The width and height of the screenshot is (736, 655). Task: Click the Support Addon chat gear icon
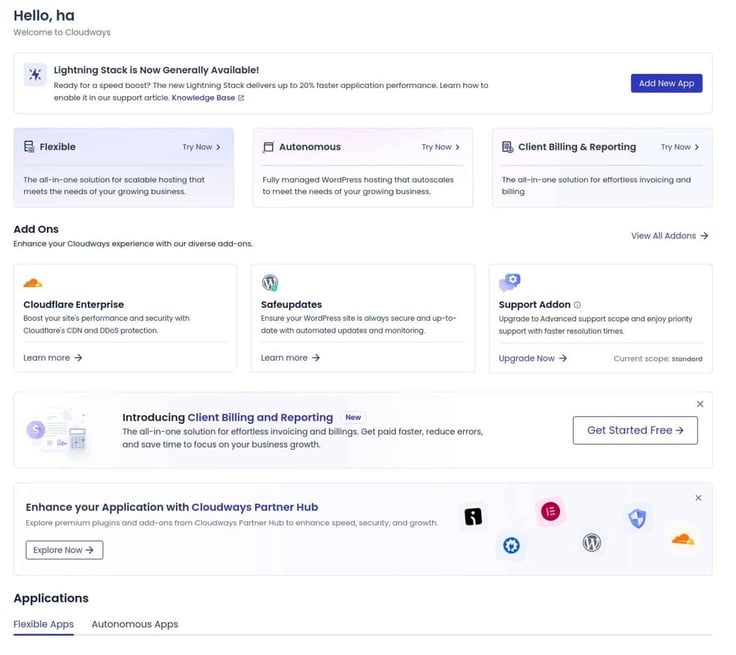tap(510, 283)
